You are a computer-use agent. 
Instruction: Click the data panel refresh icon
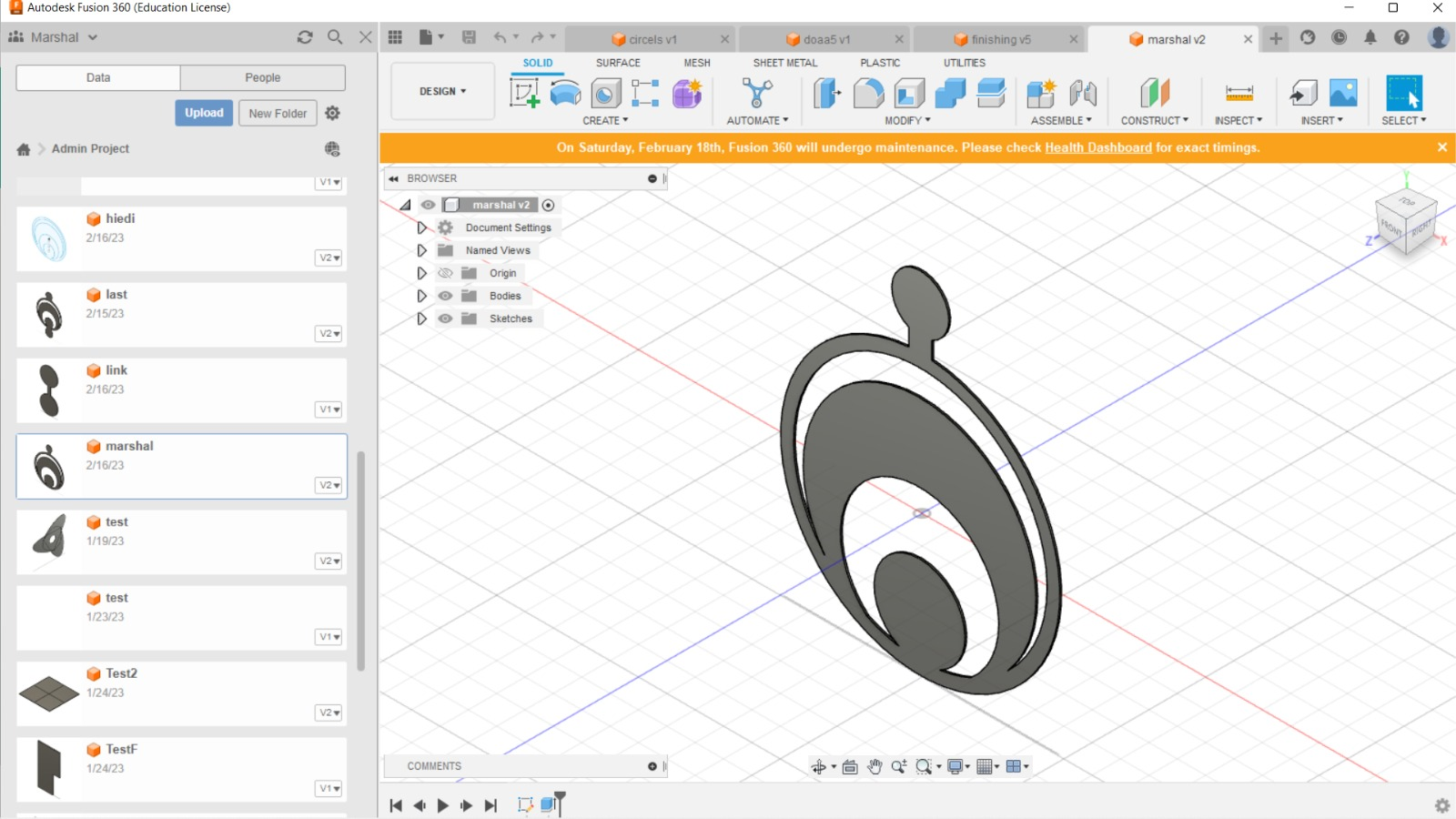305,37
